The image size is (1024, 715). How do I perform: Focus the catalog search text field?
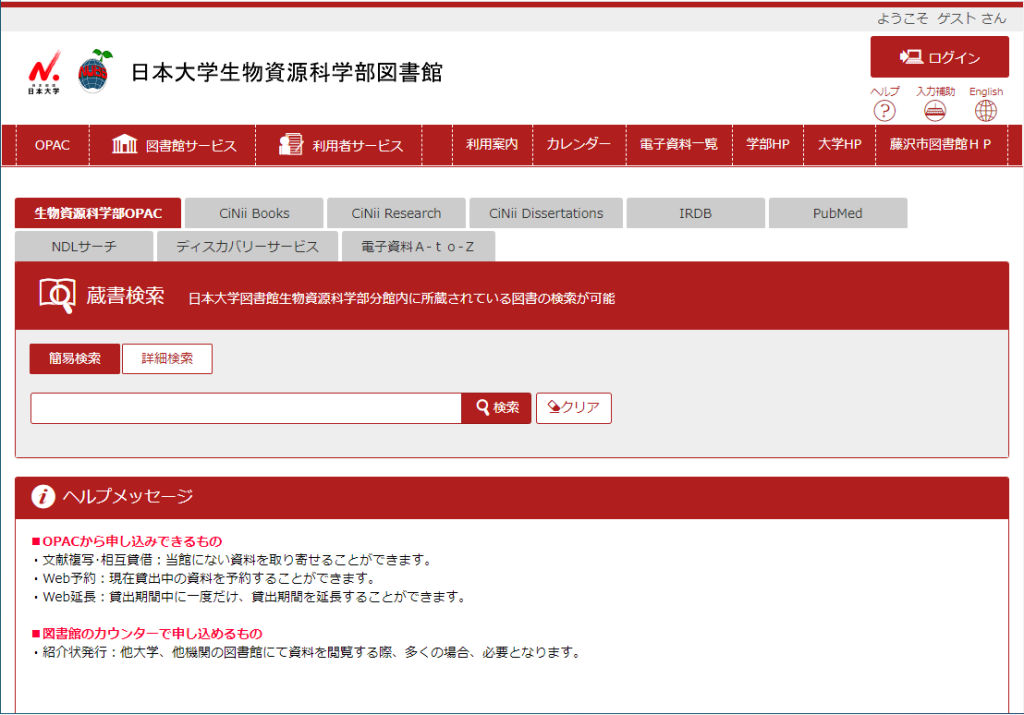pyautogui.click(x=246, y=408)
